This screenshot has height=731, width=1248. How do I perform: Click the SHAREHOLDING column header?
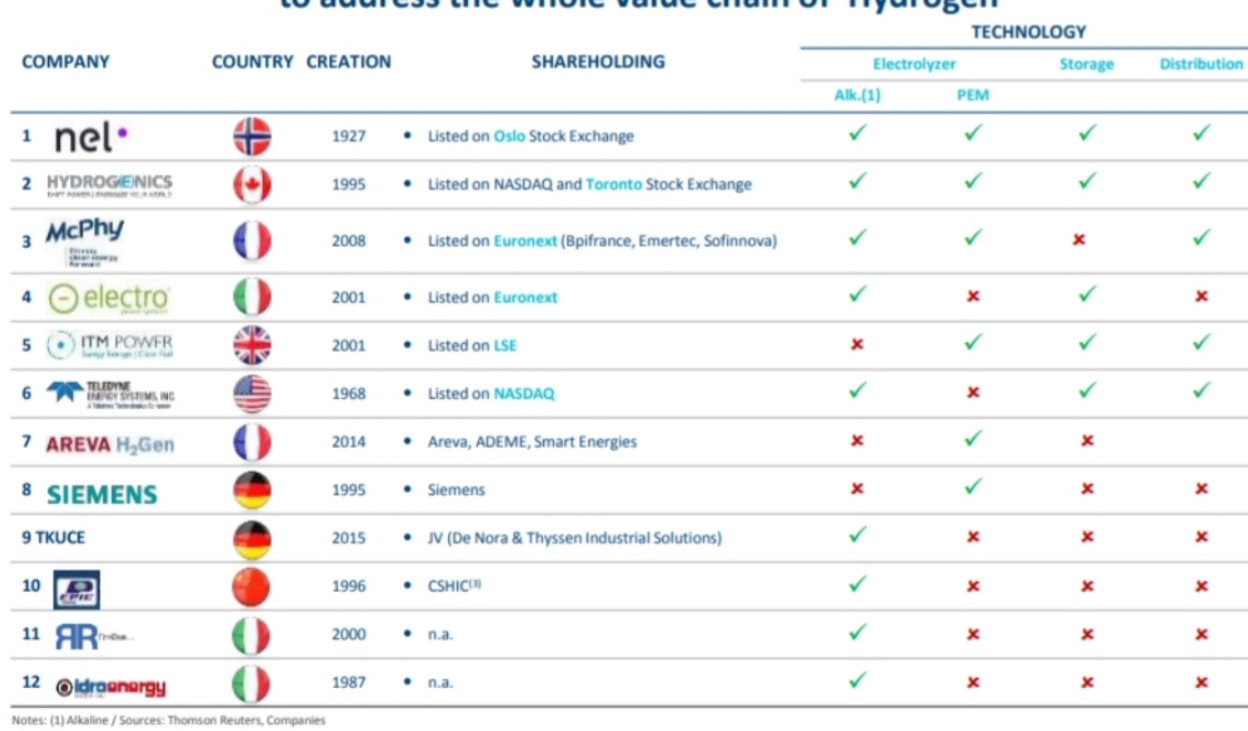click(598, 62)
